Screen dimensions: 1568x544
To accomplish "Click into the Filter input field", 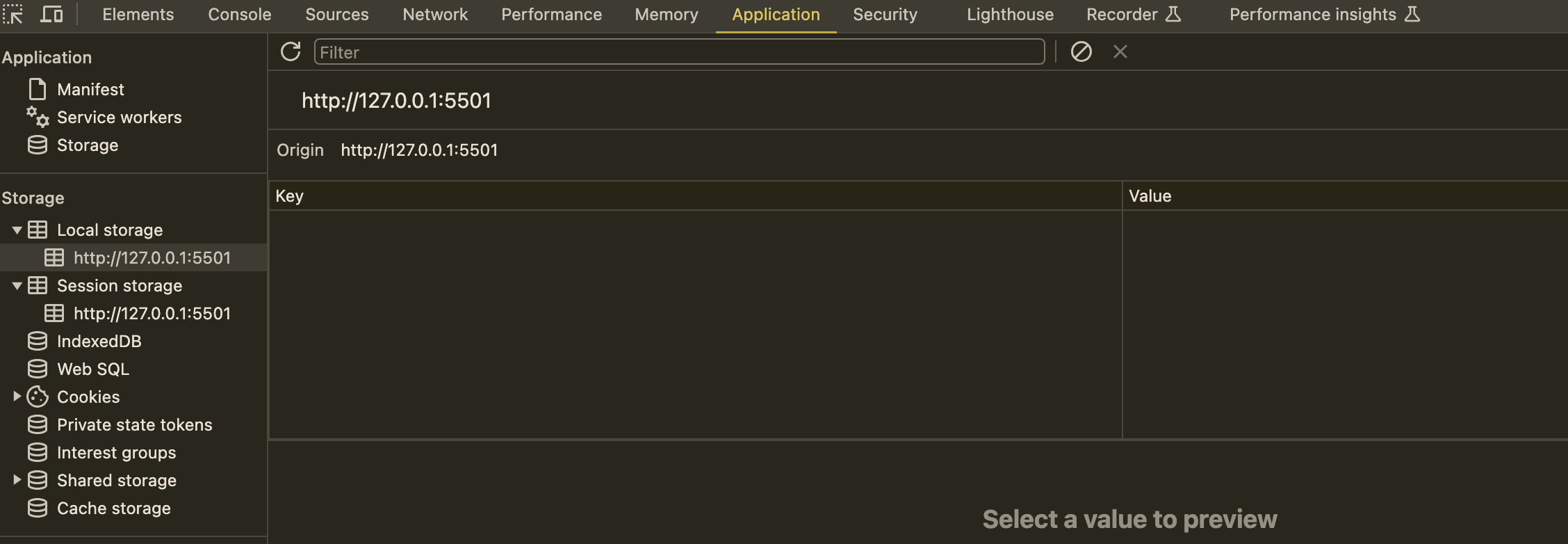I will tap(679, 52).
